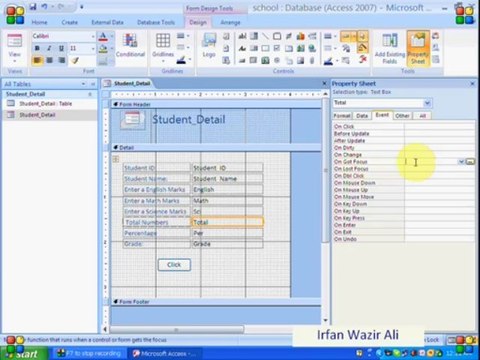This screenshot has height=360, width=480.
Task: Open the Create ribbon tab
Action: (69, 22)
